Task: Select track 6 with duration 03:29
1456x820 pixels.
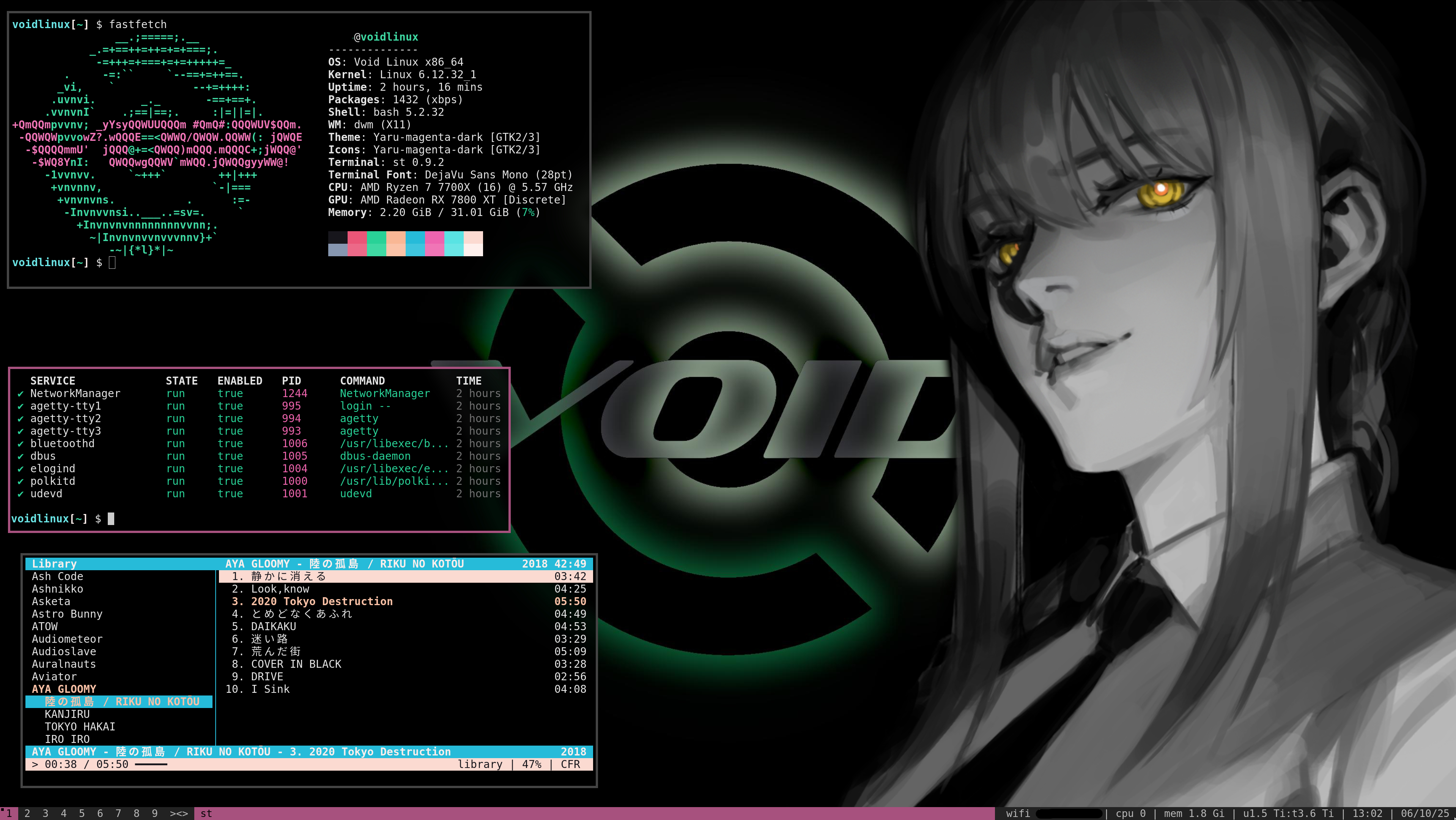Action: [x=406, y=639]
